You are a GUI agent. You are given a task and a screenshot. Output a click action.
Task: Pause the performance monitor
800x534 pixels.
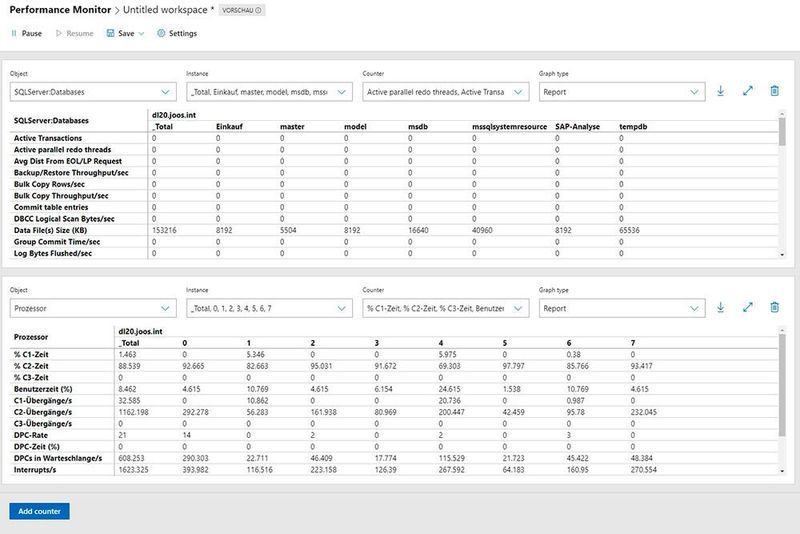[26, 33]
